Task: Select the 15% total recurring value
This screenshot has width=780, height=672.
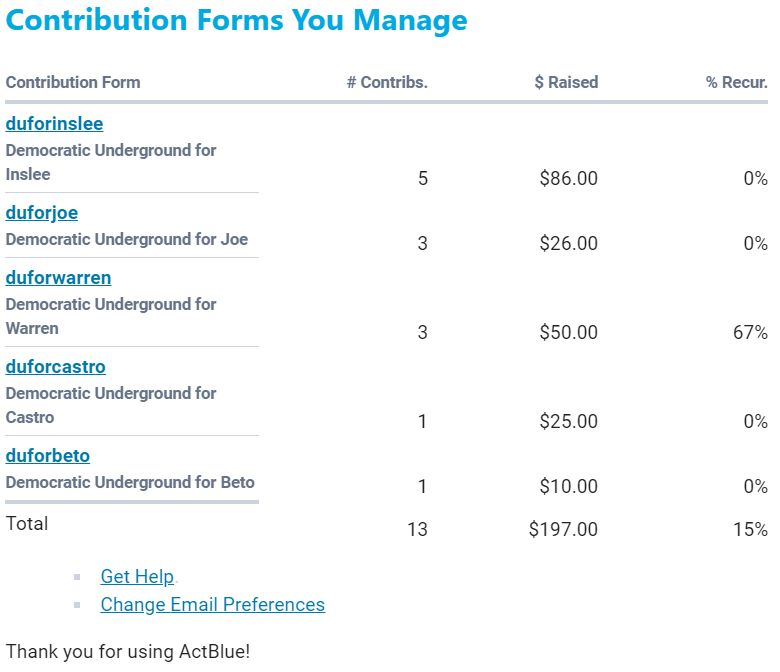Action: [750, 530]
